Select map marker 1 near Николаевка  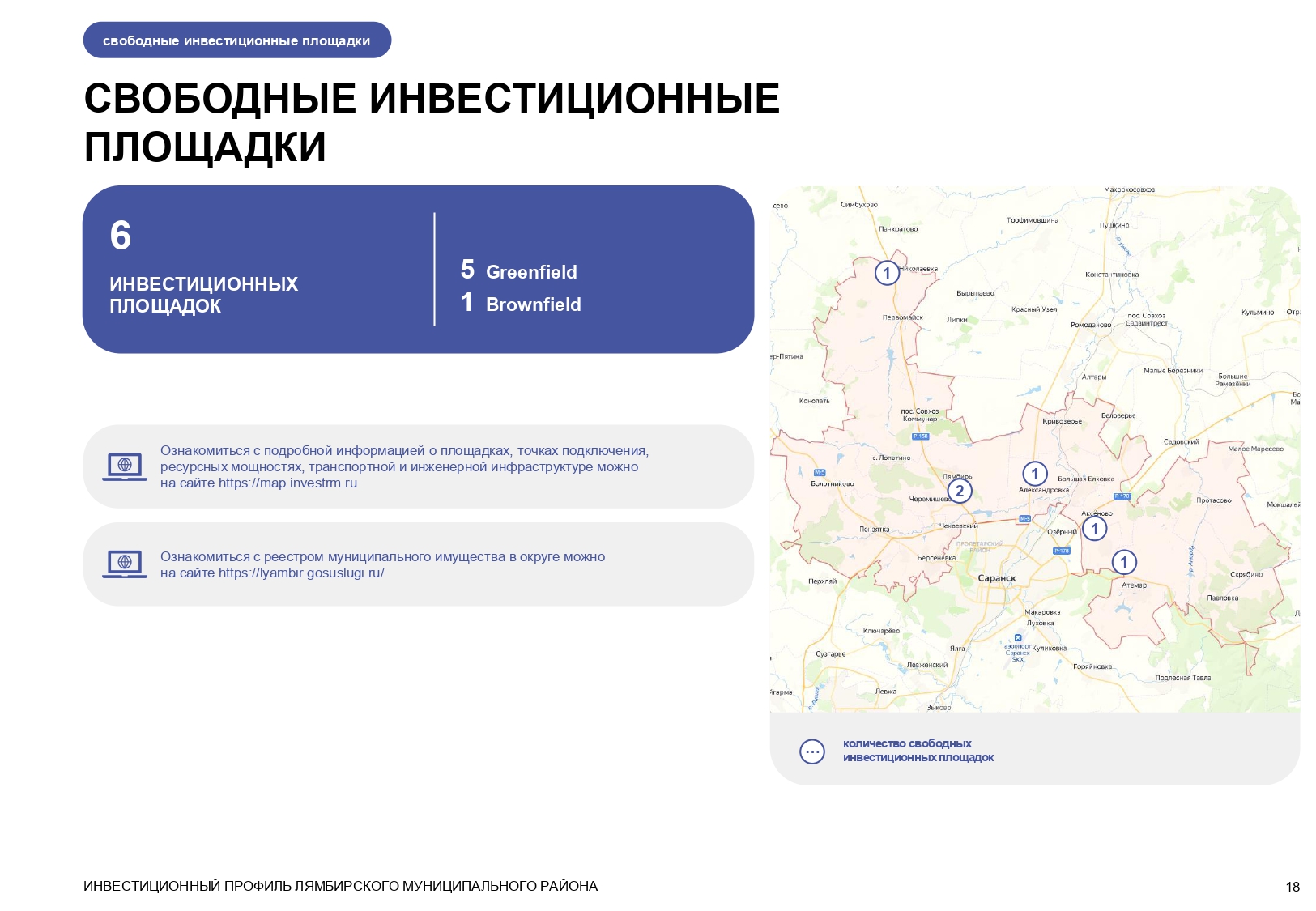click(x=887, y=273)
